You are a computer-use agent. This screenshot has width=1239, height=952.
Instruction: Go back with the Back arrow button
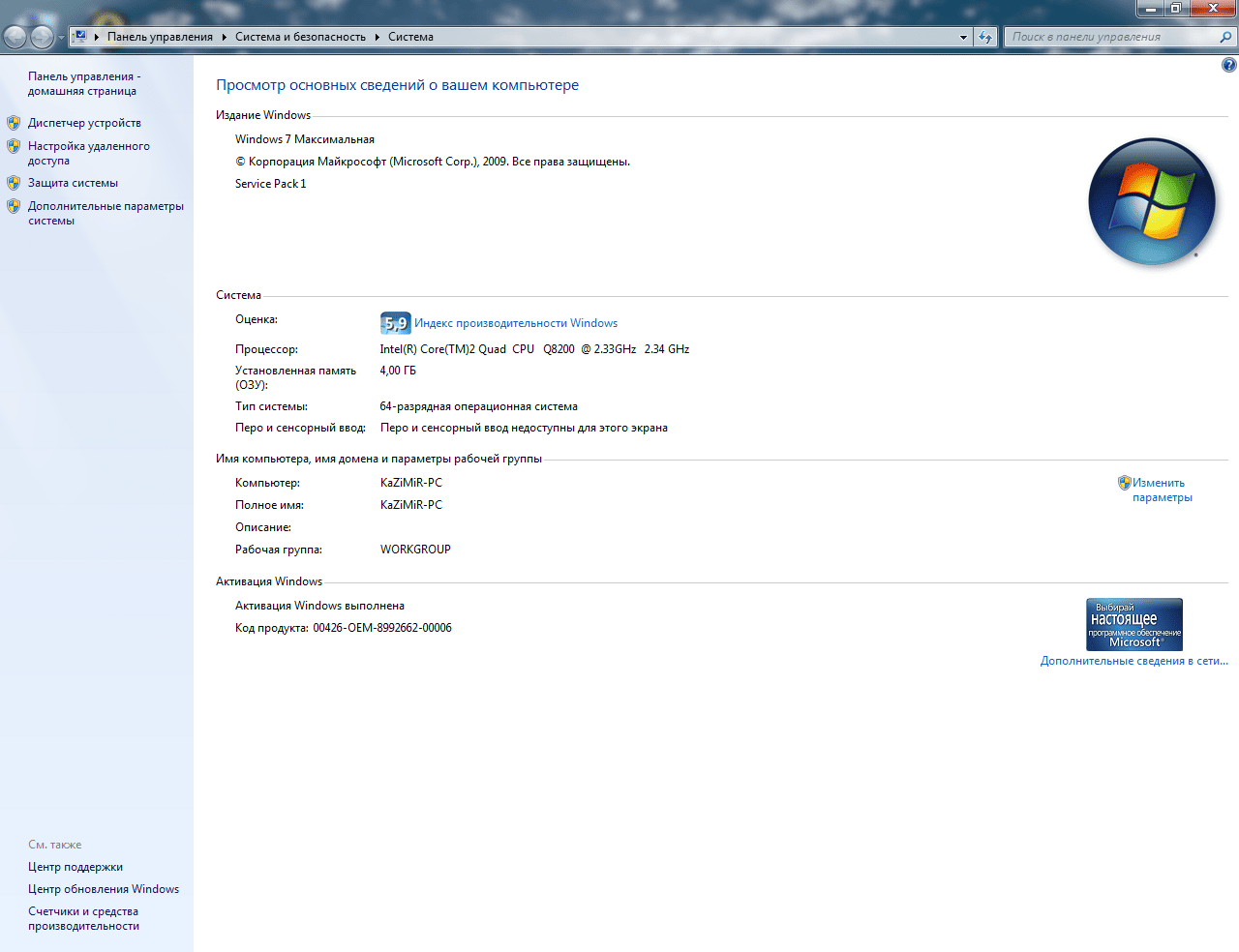point(15,37)
